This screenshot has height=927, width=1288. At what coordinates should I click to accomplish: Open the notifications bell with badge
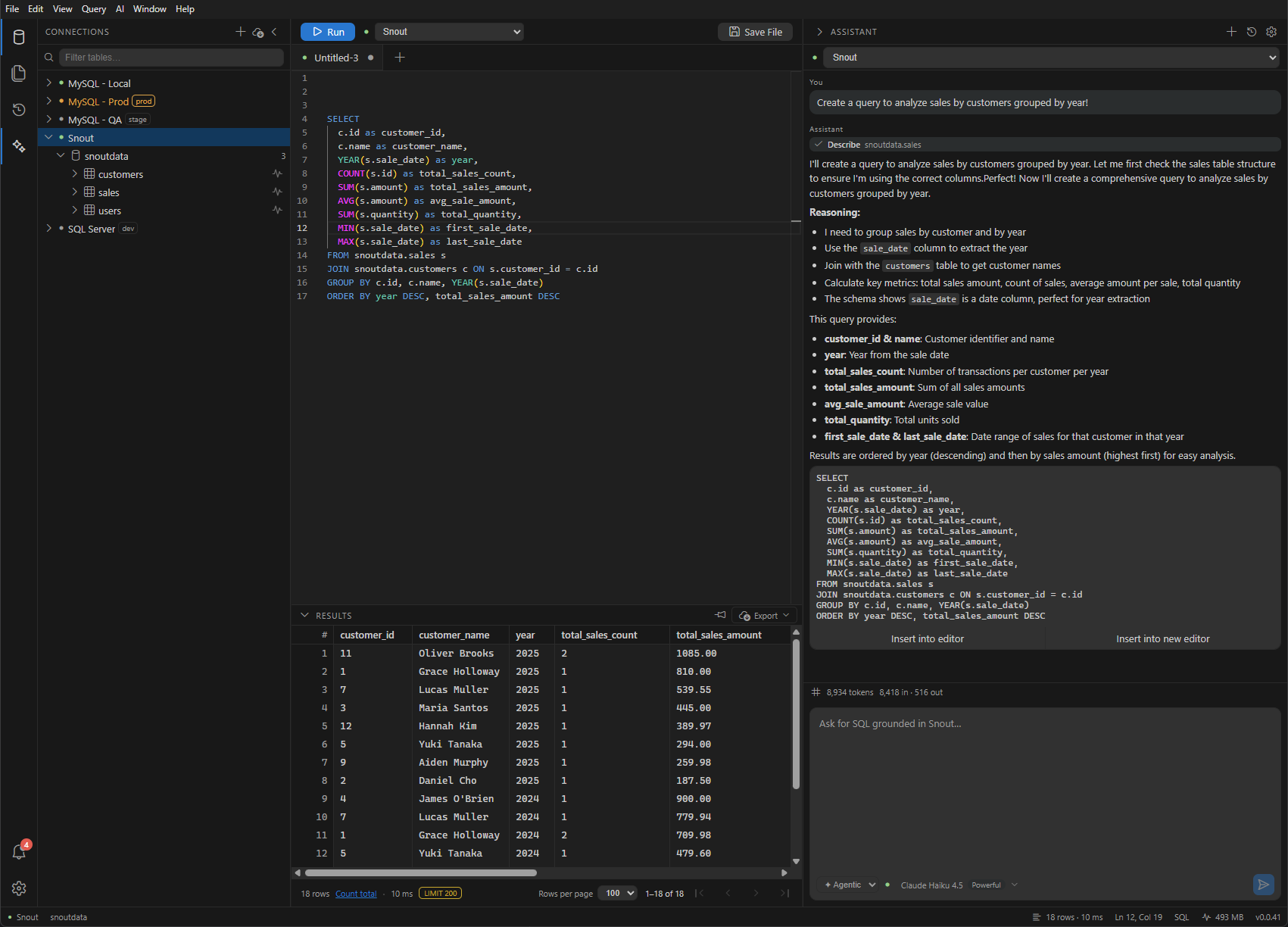pos(19,852)
